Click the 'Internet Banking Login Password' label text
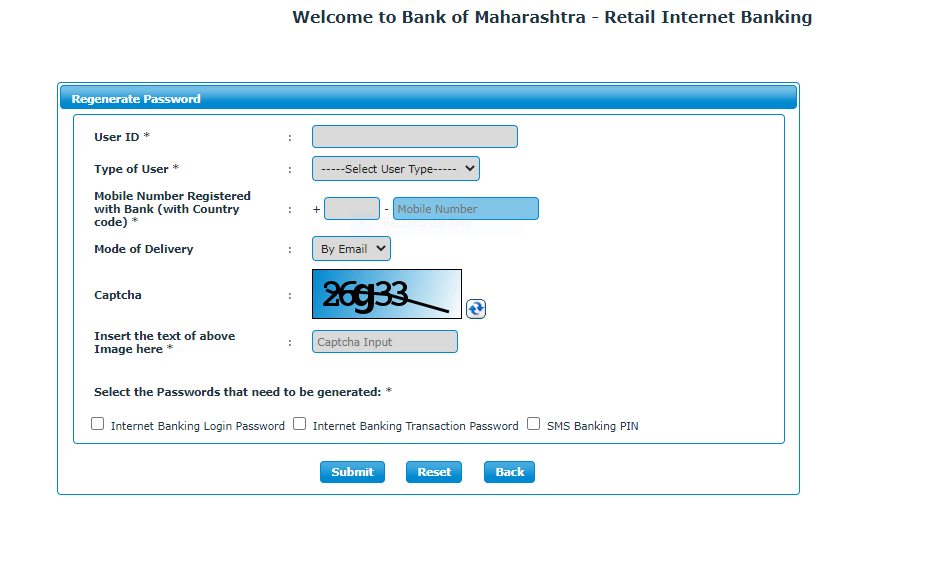929x566 pixels. click(198, 426)
